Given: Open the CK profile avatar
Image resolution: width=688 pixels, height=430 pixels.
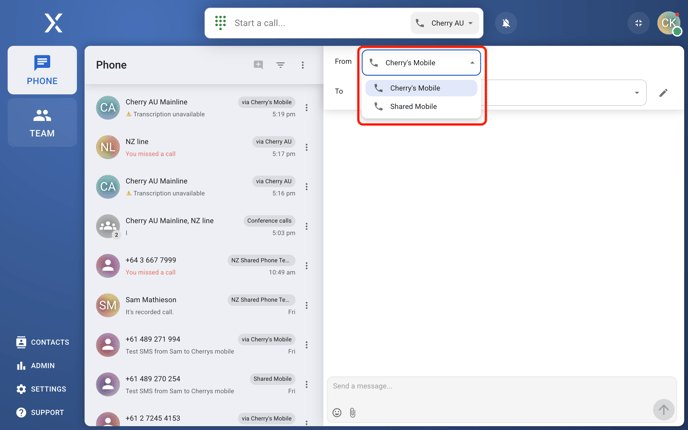Looking at the screenshot, I should click(x=669, y=23).
